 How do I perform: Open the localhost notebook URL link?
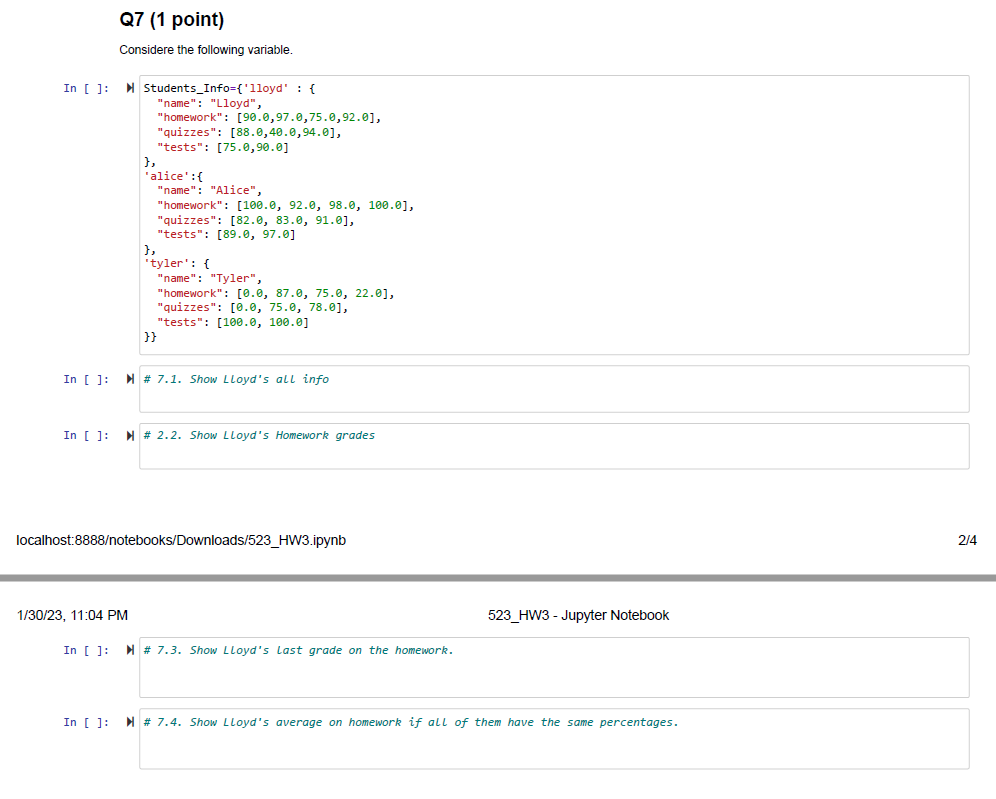click(180, 540)
